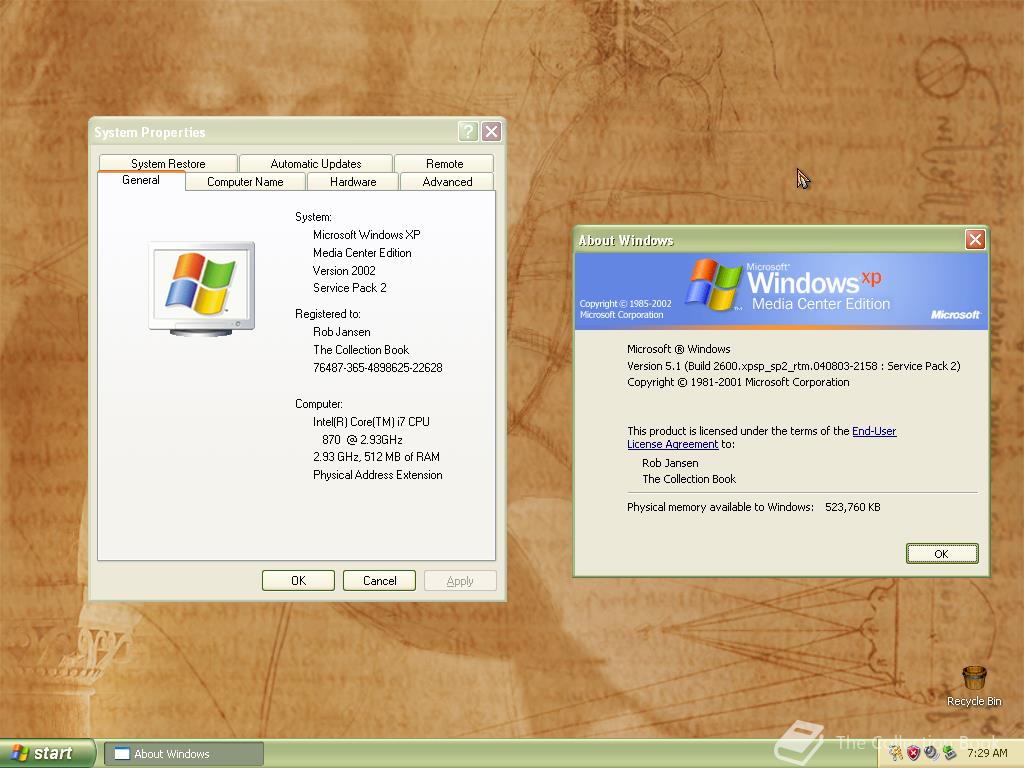Click the Security Center red shield tray icon
Screen dimensions: 1024x768
913,753
